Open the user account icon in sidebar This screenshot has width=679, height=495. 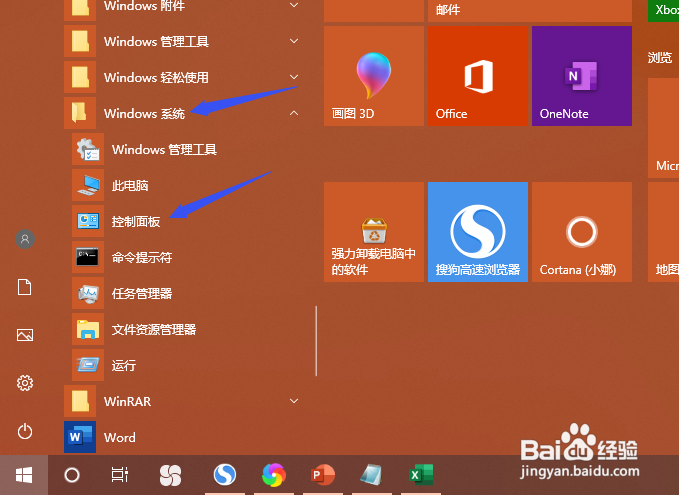25,239
